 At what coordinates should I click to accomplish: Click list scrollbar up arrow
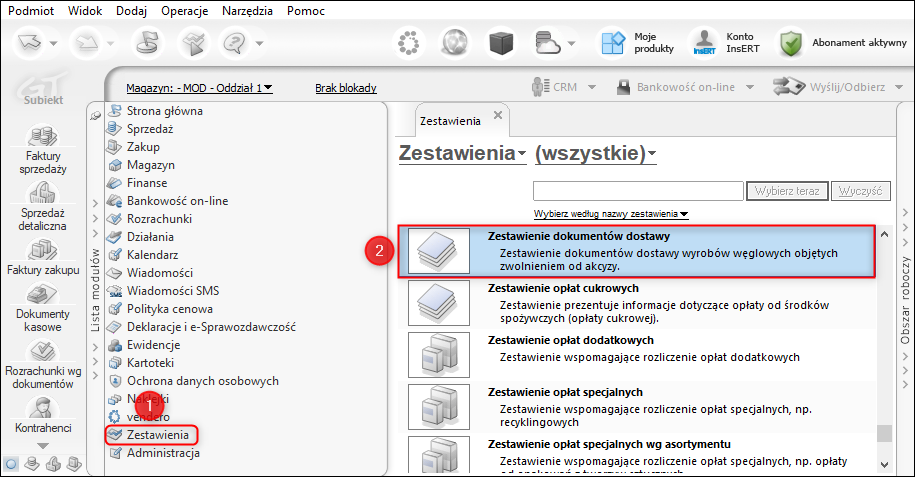tap(884, 234)
